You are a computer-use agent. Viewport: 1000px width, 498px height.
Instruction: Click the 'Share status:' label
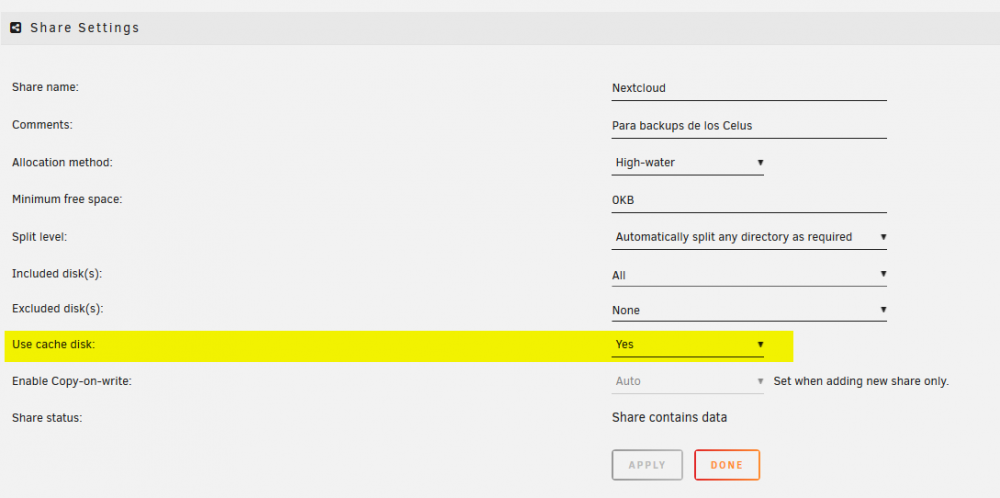[48, 418]
